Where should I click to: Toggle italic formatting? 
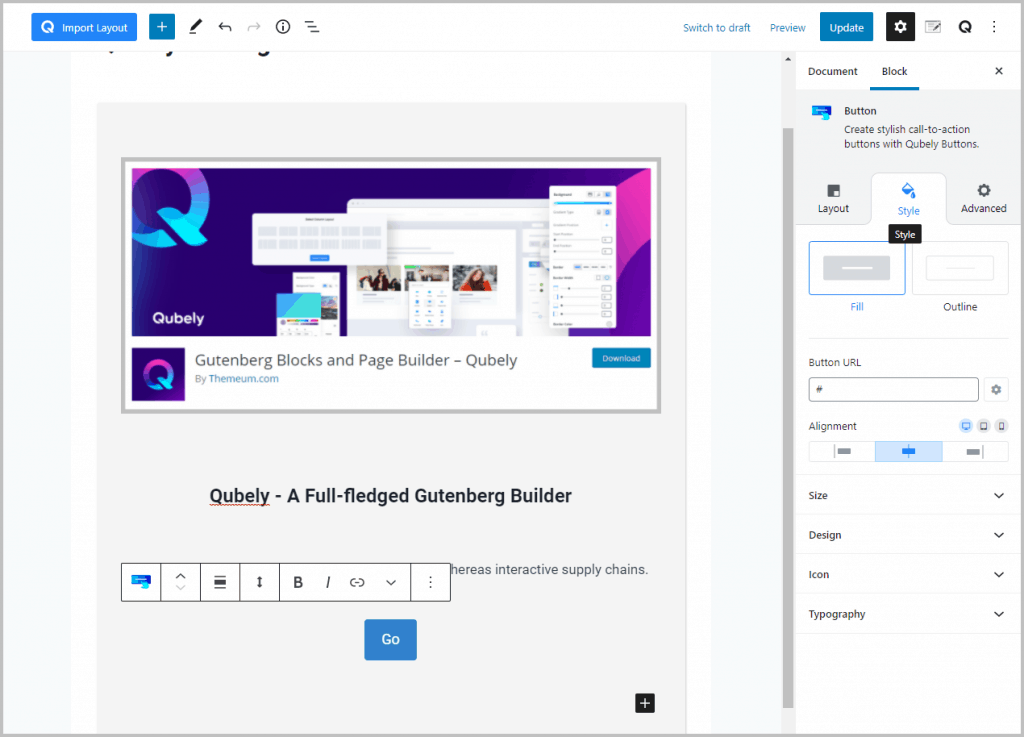[x=328, y=582]
